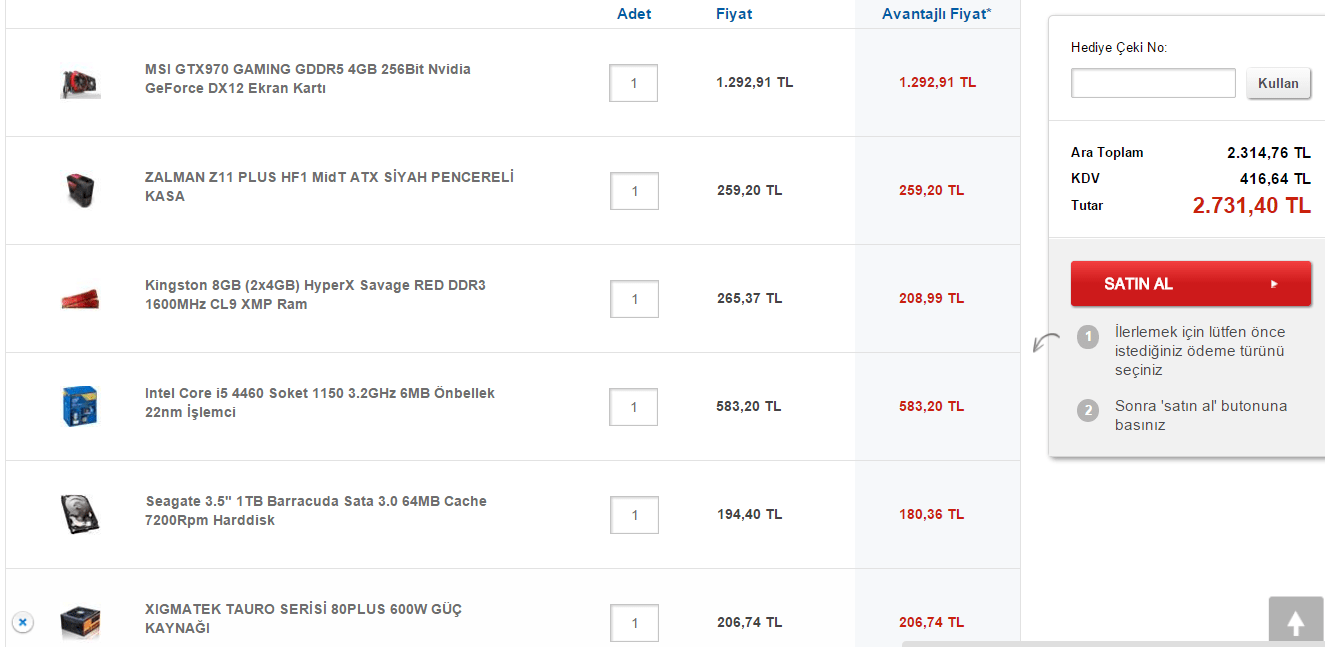This screenshot has height=647, width=1325.
Task: Click the Zalman Z11 Plus case image
Action: click(80, 189)
